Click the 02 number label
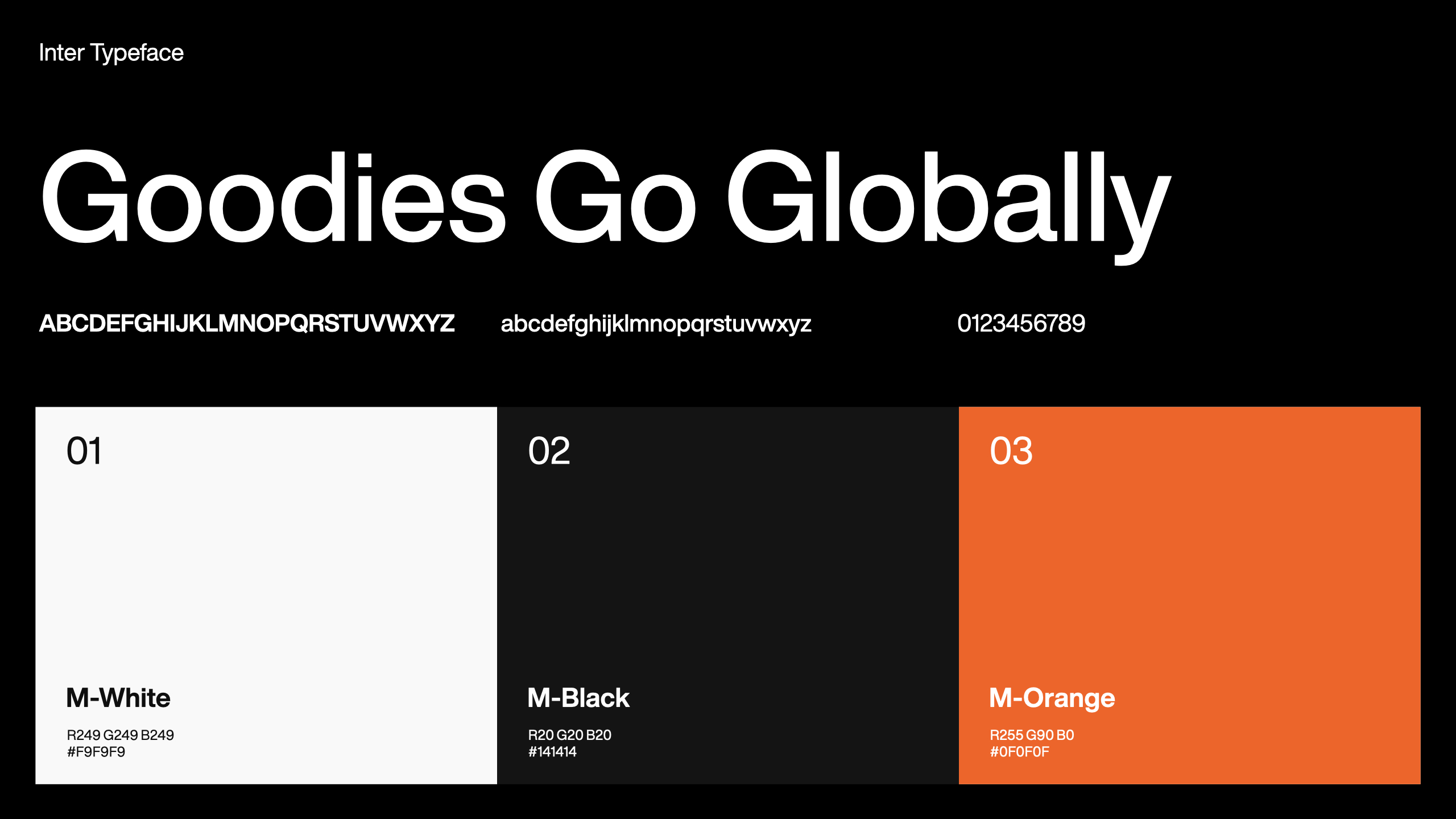The width and height of the screenshot is (1456, 819). coord(549,451)
